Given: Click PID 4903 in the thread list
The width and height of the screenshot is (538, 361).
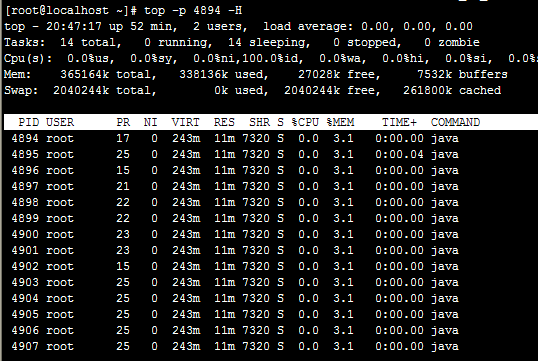Looking at the screenshot, I should (25, 283).
